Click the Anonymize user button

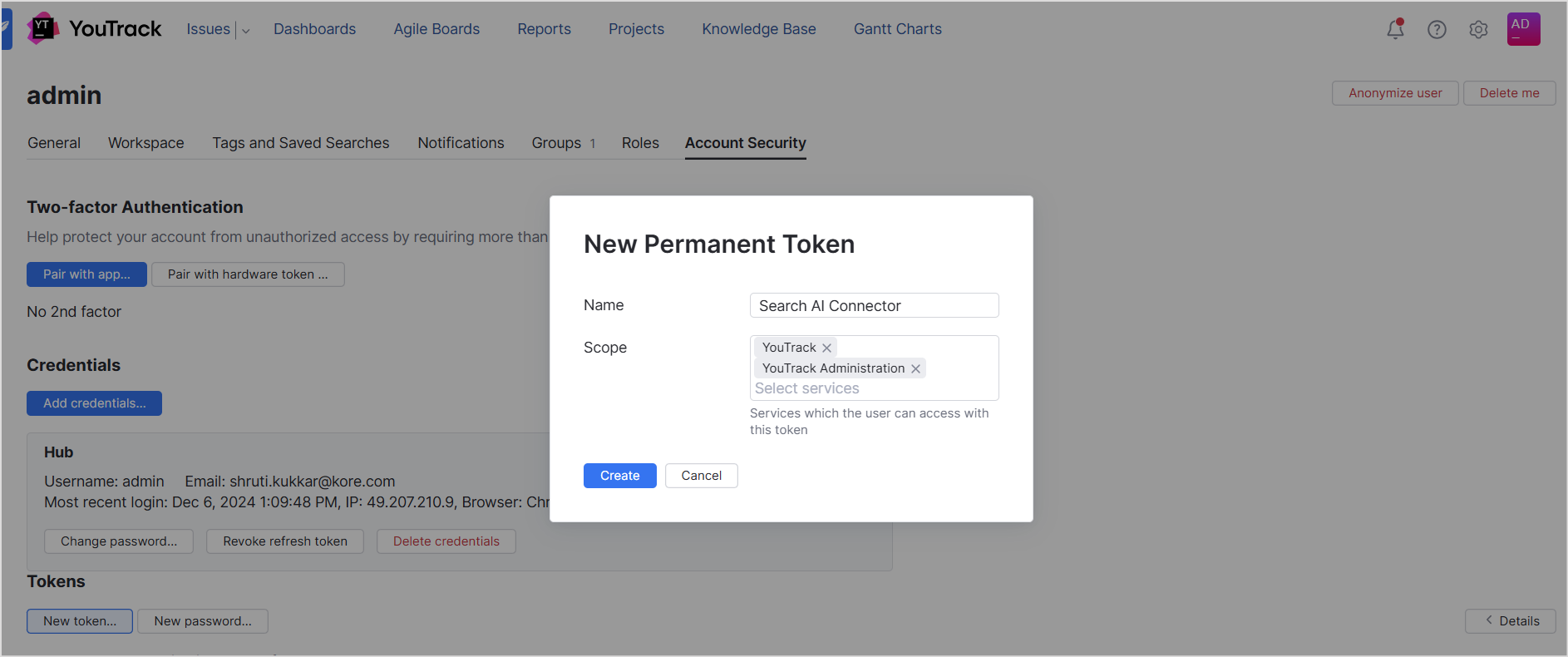(x=1394, y=93)
